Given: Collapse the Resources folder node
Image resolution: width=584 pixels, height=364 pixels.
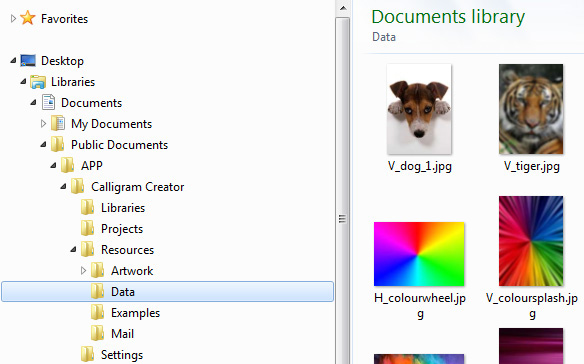Looking at the screenshot, I should click(73, 250).
